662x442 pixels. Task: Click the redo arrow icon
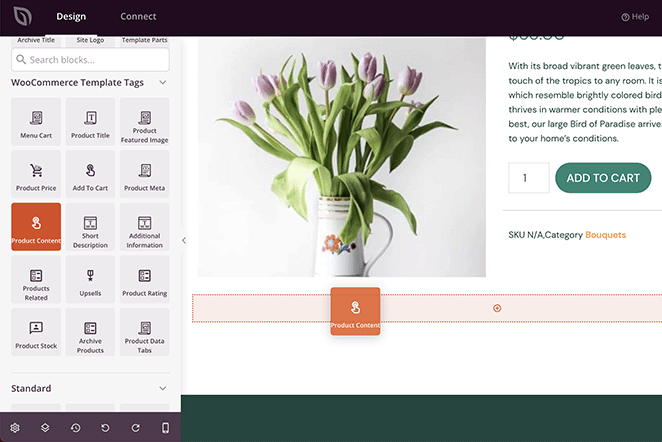tap(136, 428)
